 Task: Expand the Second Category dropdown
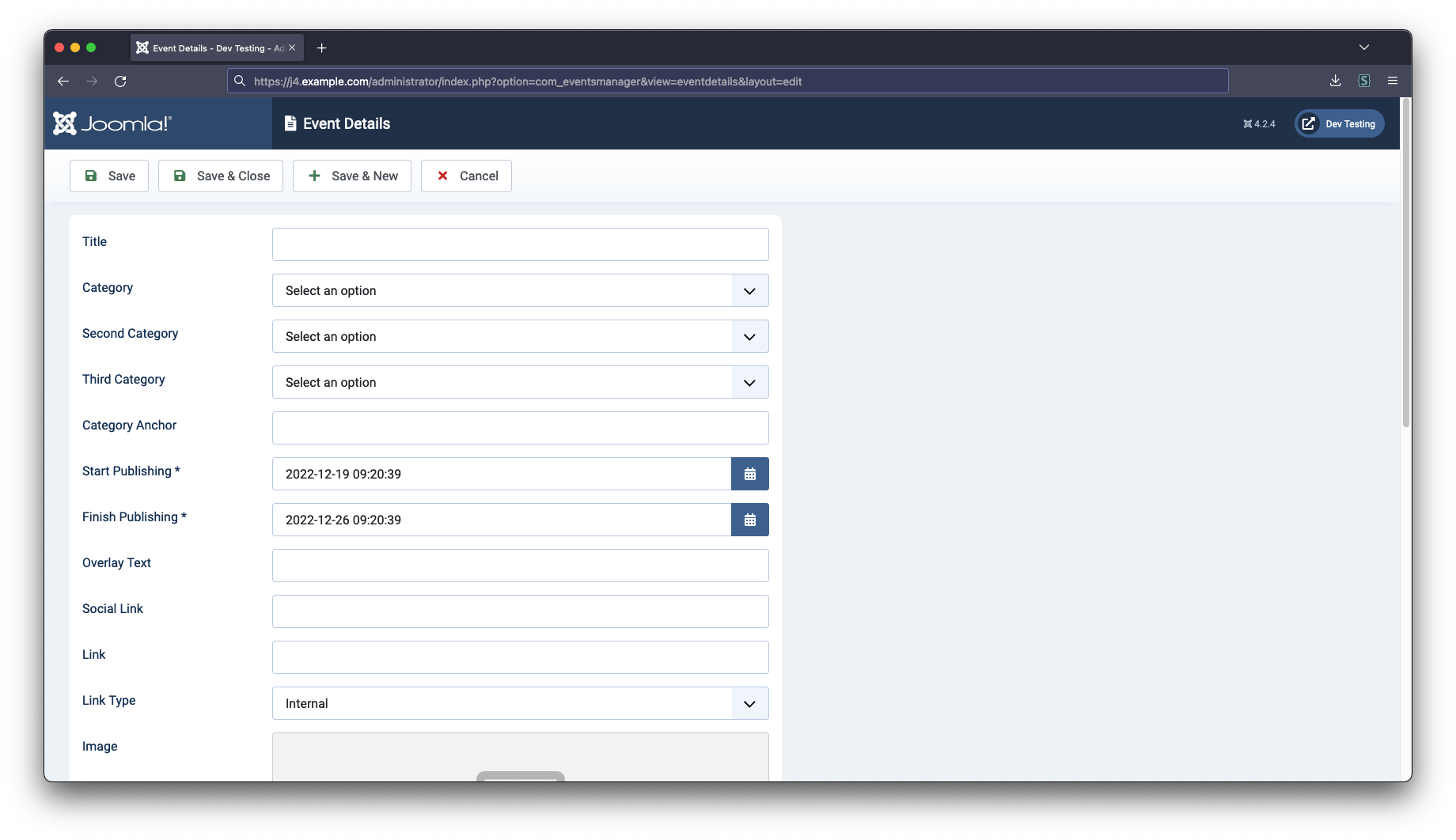[520, 336]
